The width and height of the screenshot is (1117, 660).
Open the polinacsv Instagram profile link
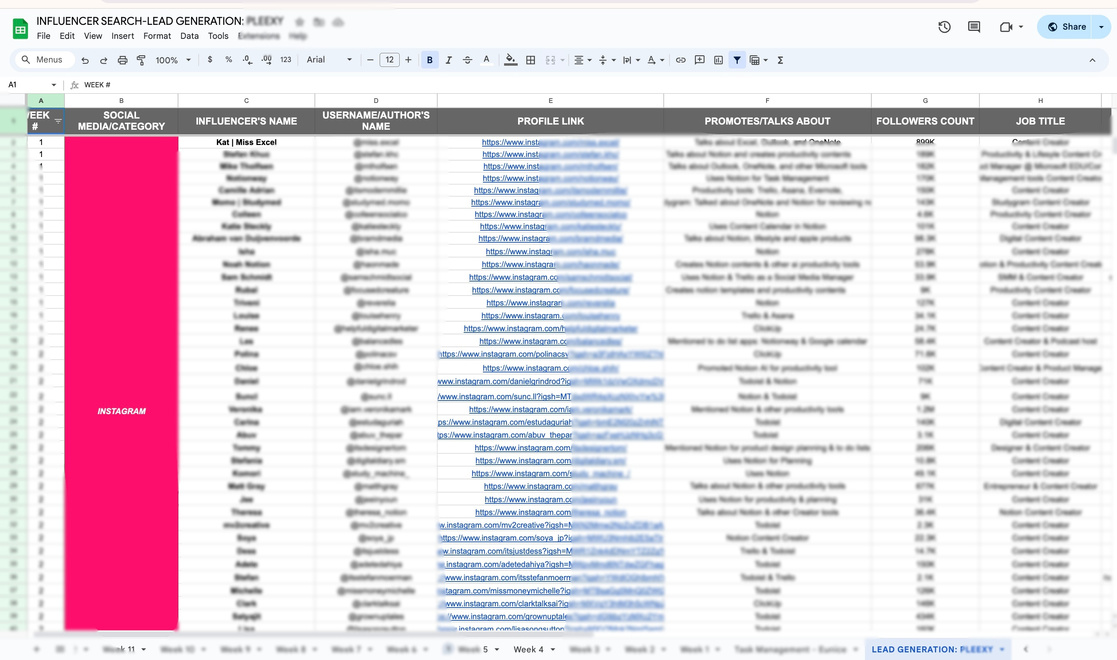(x=551, y=354)
